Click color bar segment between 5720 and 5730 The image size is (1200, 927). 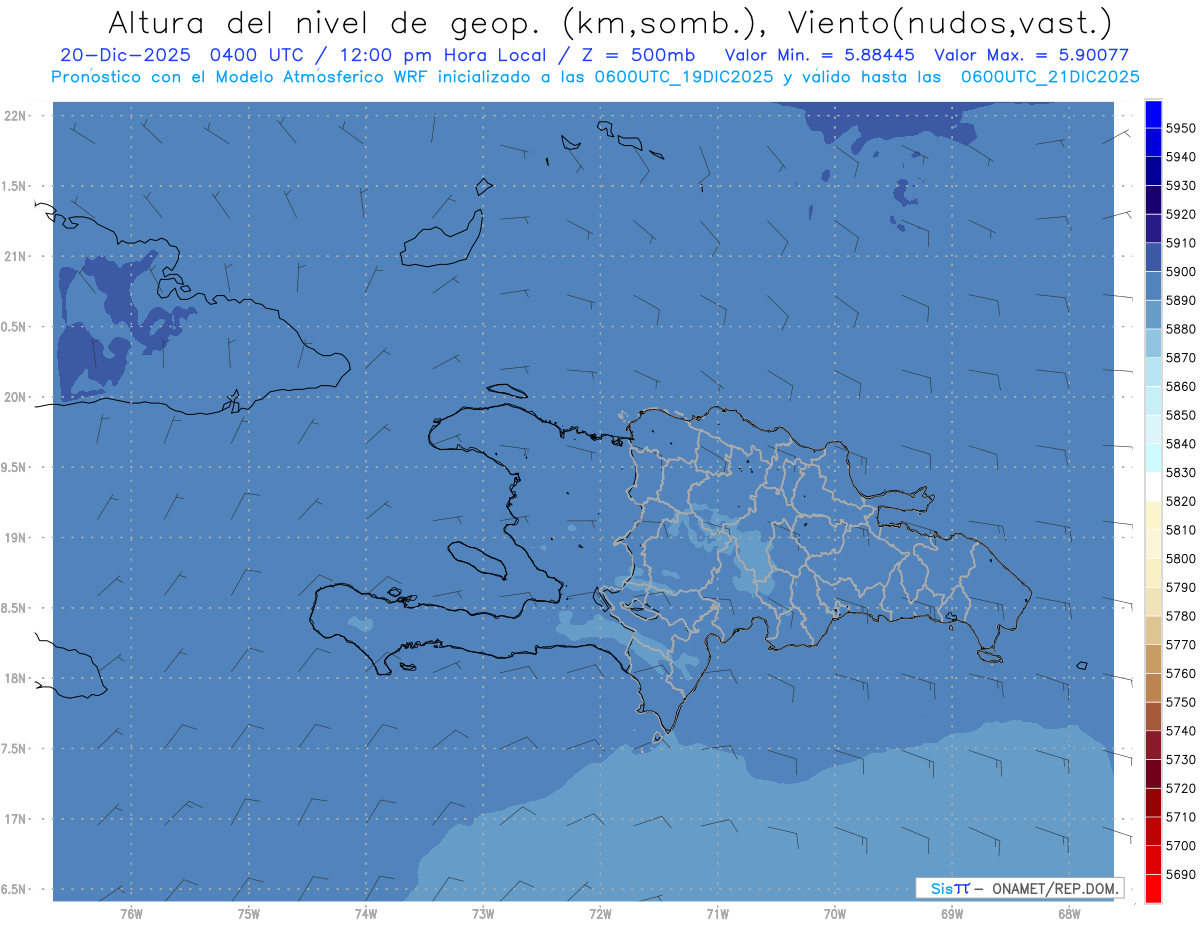1153,774
